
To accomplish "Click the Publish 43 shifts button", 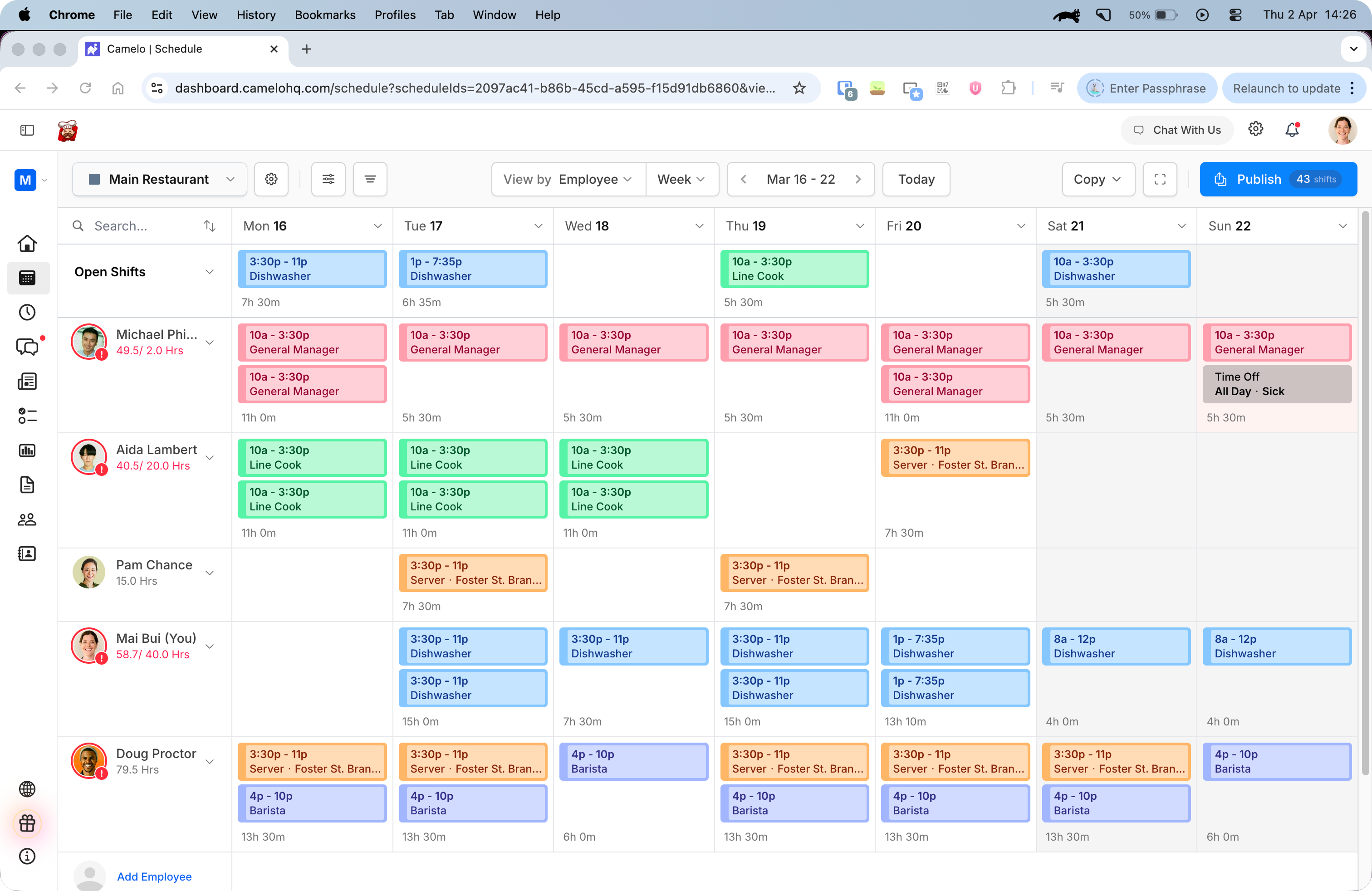I will click(1278, 179).
